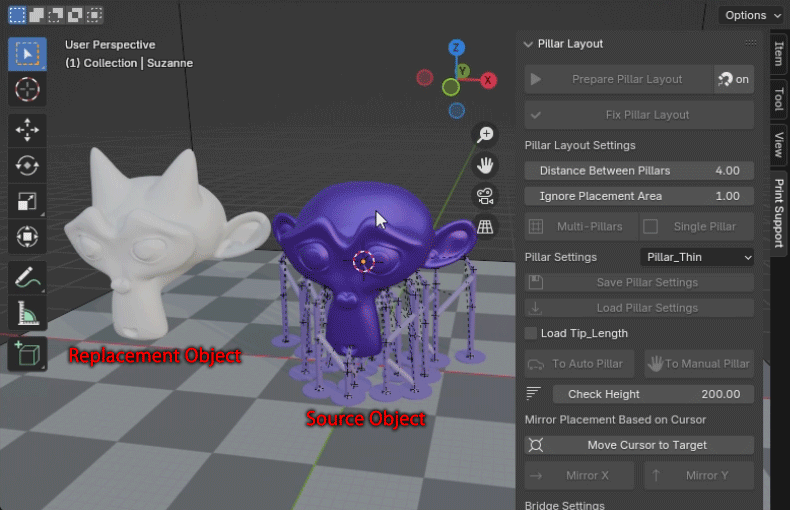Viewport: 790px width, 510px height.
Task: Select the Annotate pencil tool
Action: (27, 278)
